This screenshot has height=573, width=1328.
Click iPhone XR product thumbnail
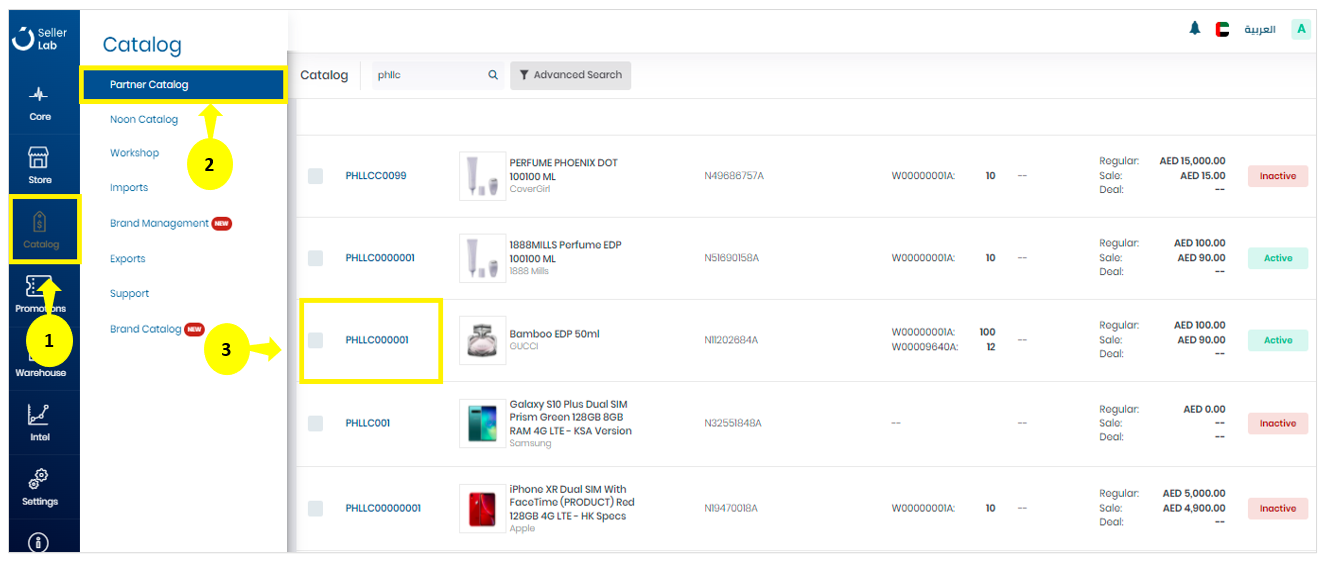point(482,508)
